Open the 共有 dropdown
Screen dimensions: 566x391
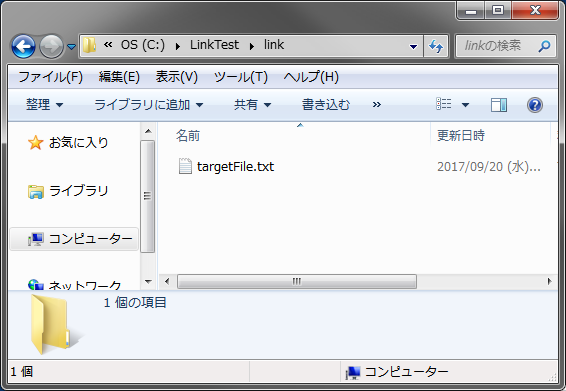pyautogui.click(x=252, y=105)
